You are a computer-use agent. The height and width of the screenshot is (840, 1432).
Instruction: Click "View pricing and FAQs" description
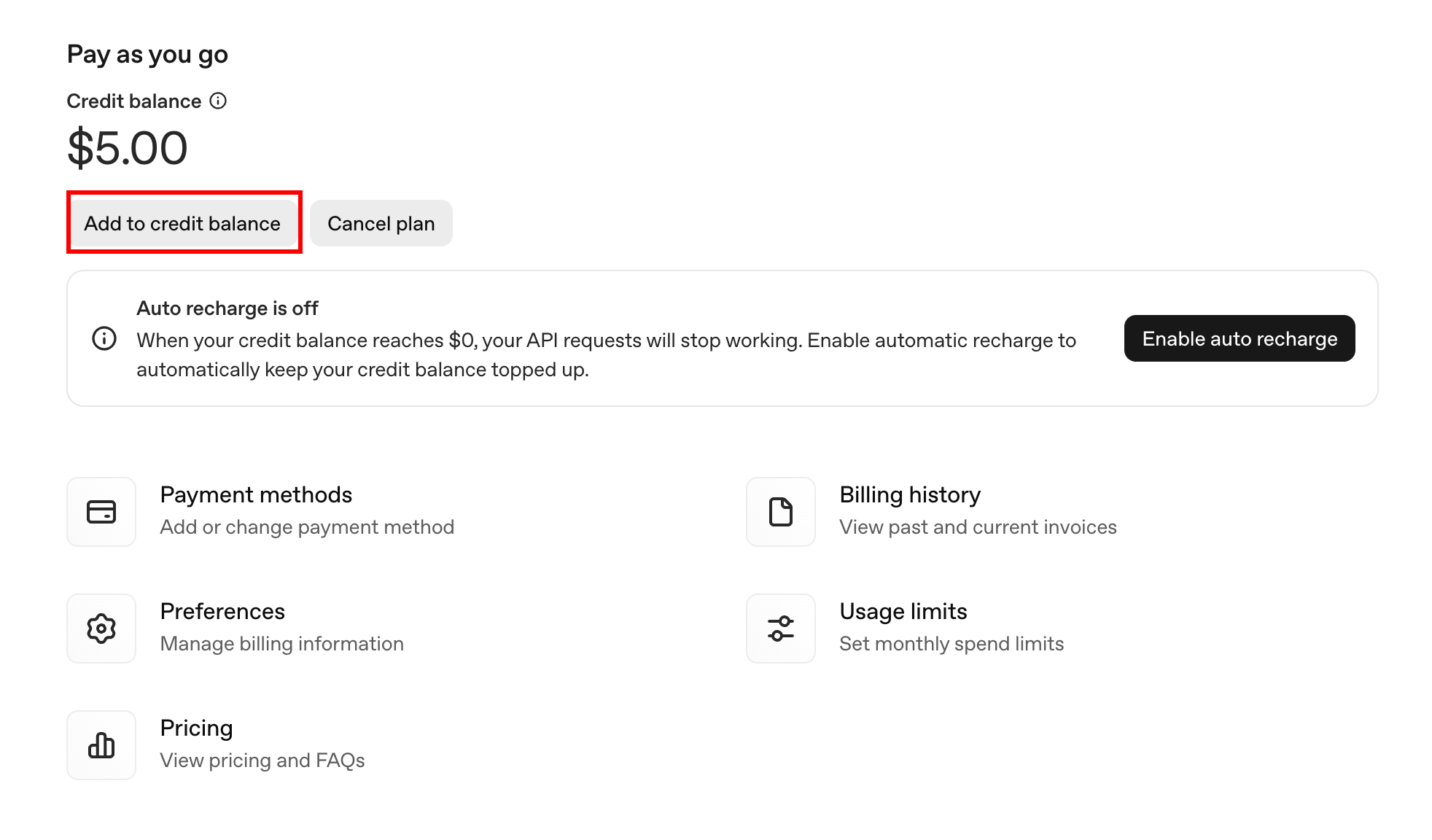(x=262, y=761)
